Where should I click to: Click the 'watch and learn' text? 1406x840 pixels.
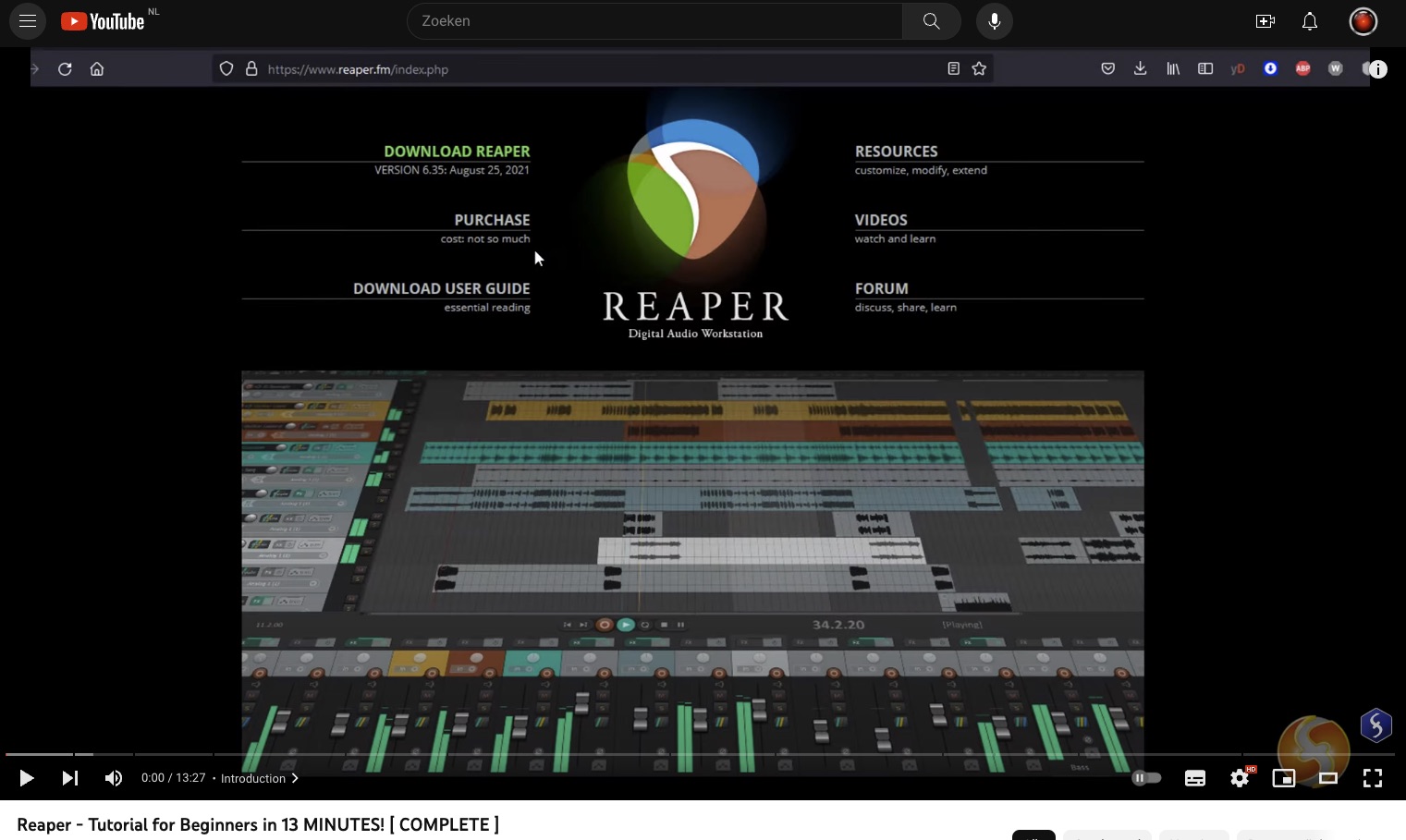[895, 238]
